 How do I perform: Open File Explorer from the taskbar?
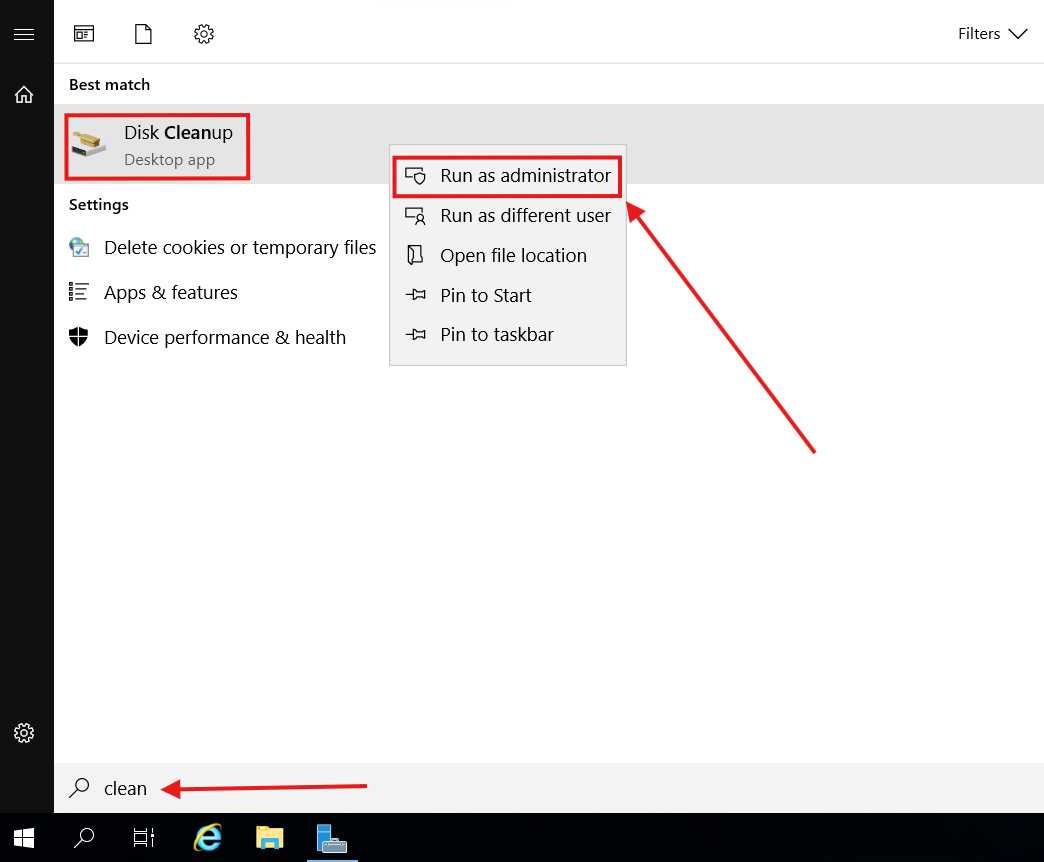269,837
